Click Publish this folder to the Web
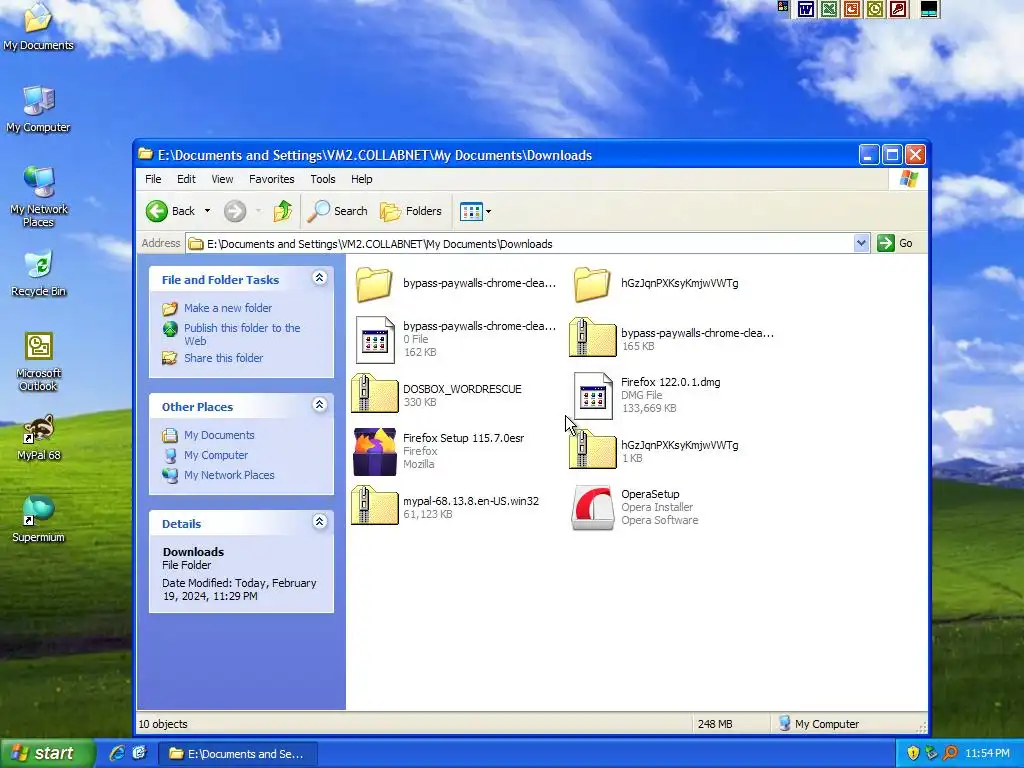 click(x=242, y=334)
